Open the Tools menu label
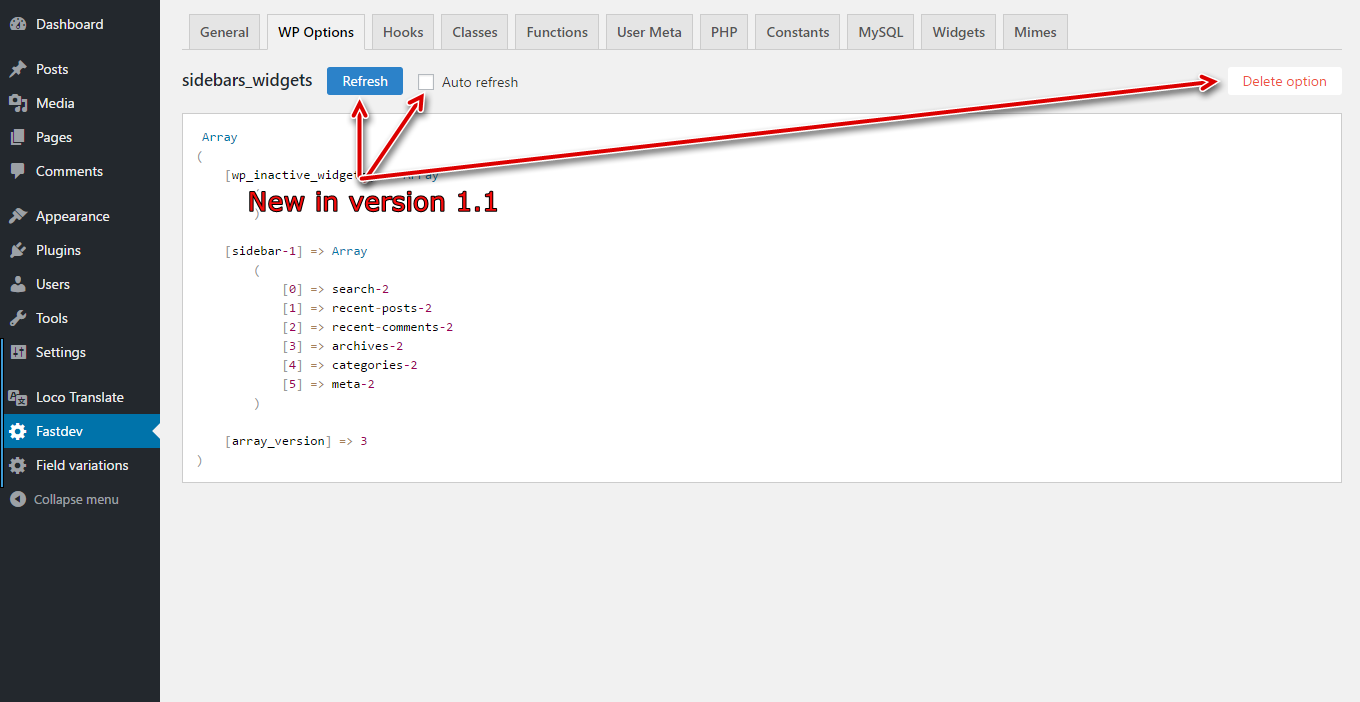 (x=52, y=318)
